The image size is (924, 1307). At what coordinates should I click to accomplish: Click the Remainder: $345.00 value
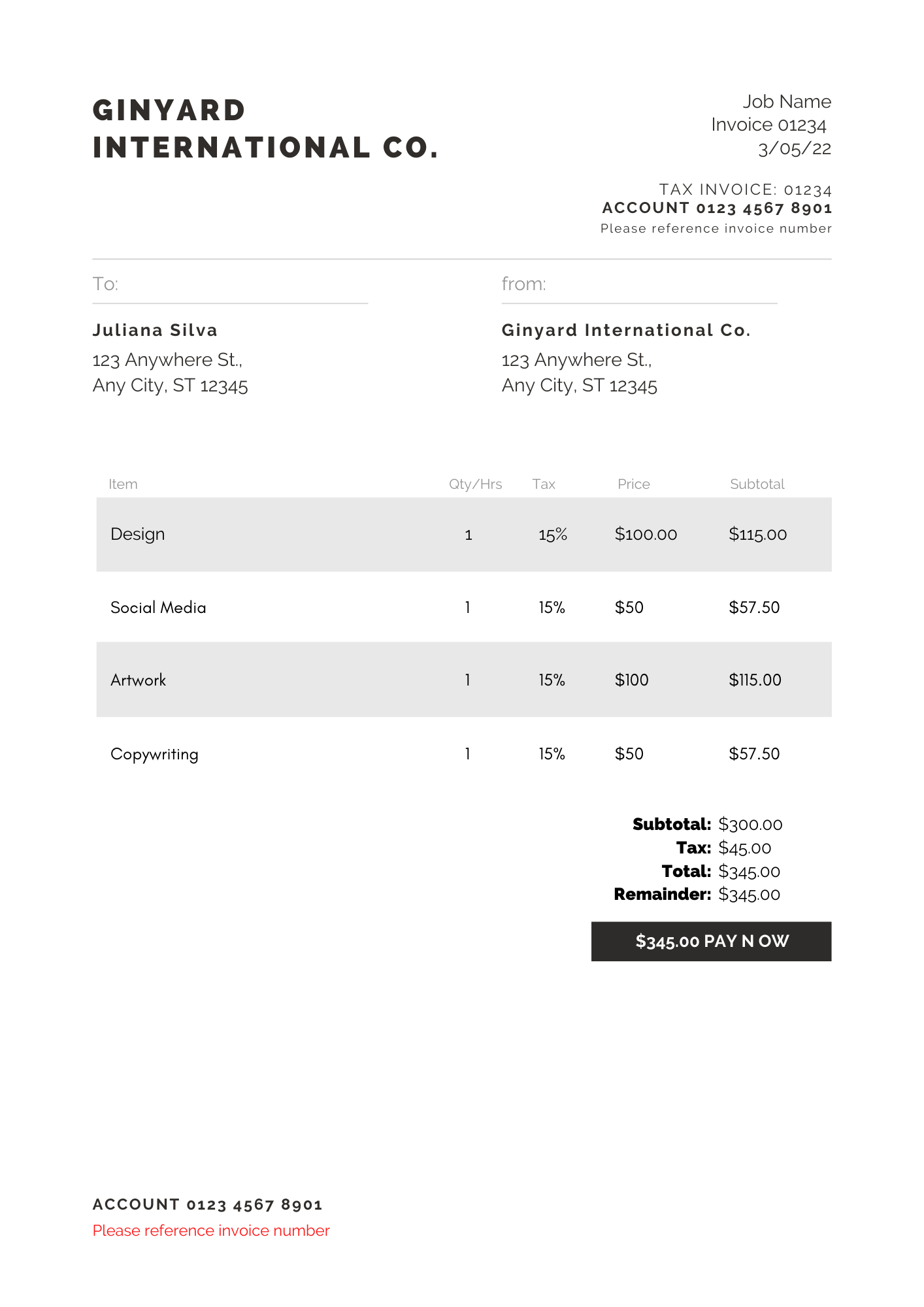point(749,894)
